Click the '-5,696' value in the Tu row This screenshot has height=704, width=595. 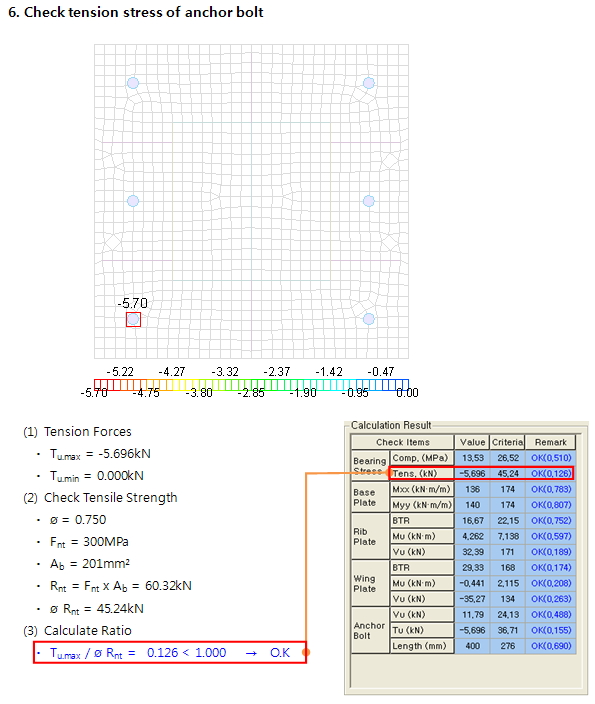[472, 630]
